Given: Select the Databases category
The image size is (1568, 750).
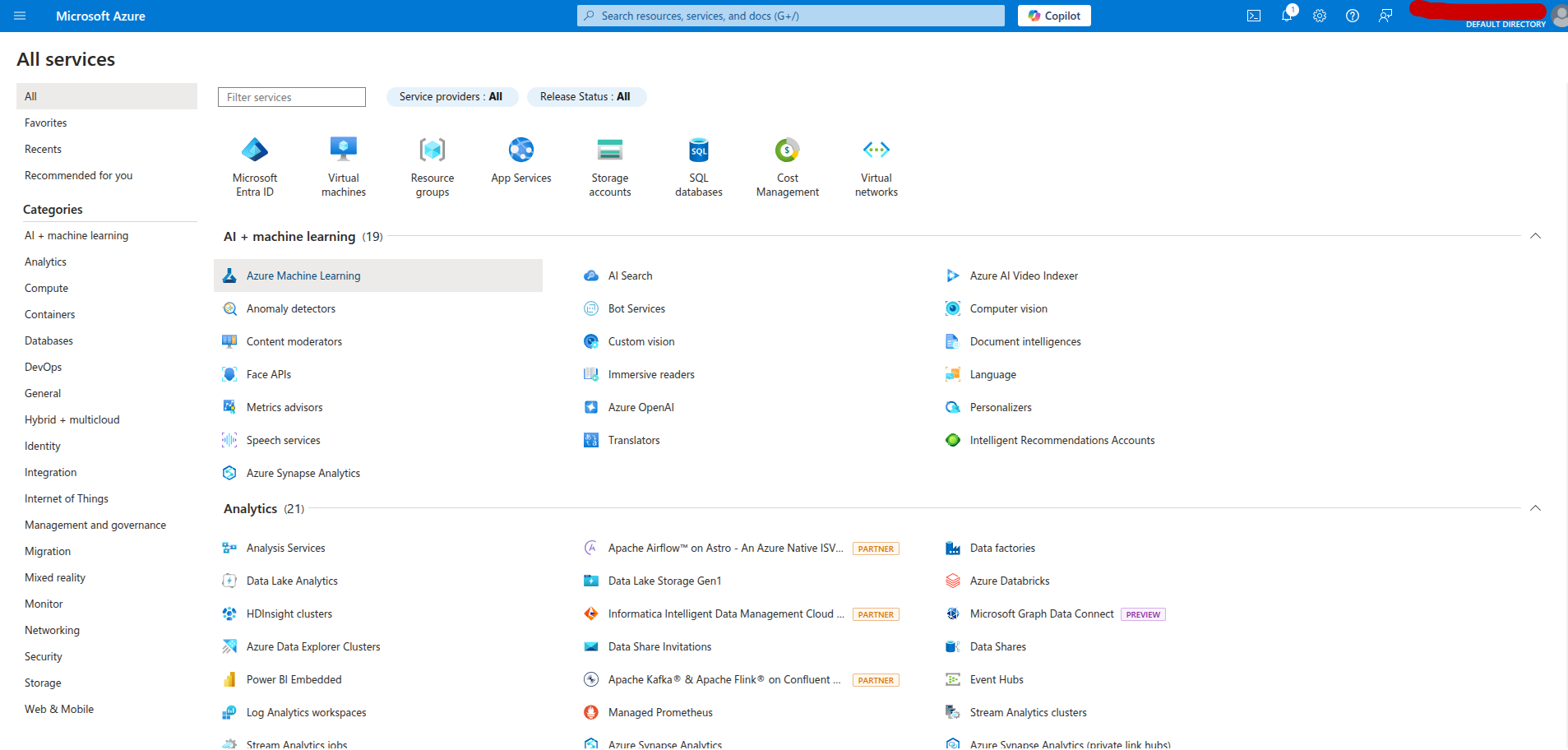Looking at the screenshot, I should pos(49,341).
